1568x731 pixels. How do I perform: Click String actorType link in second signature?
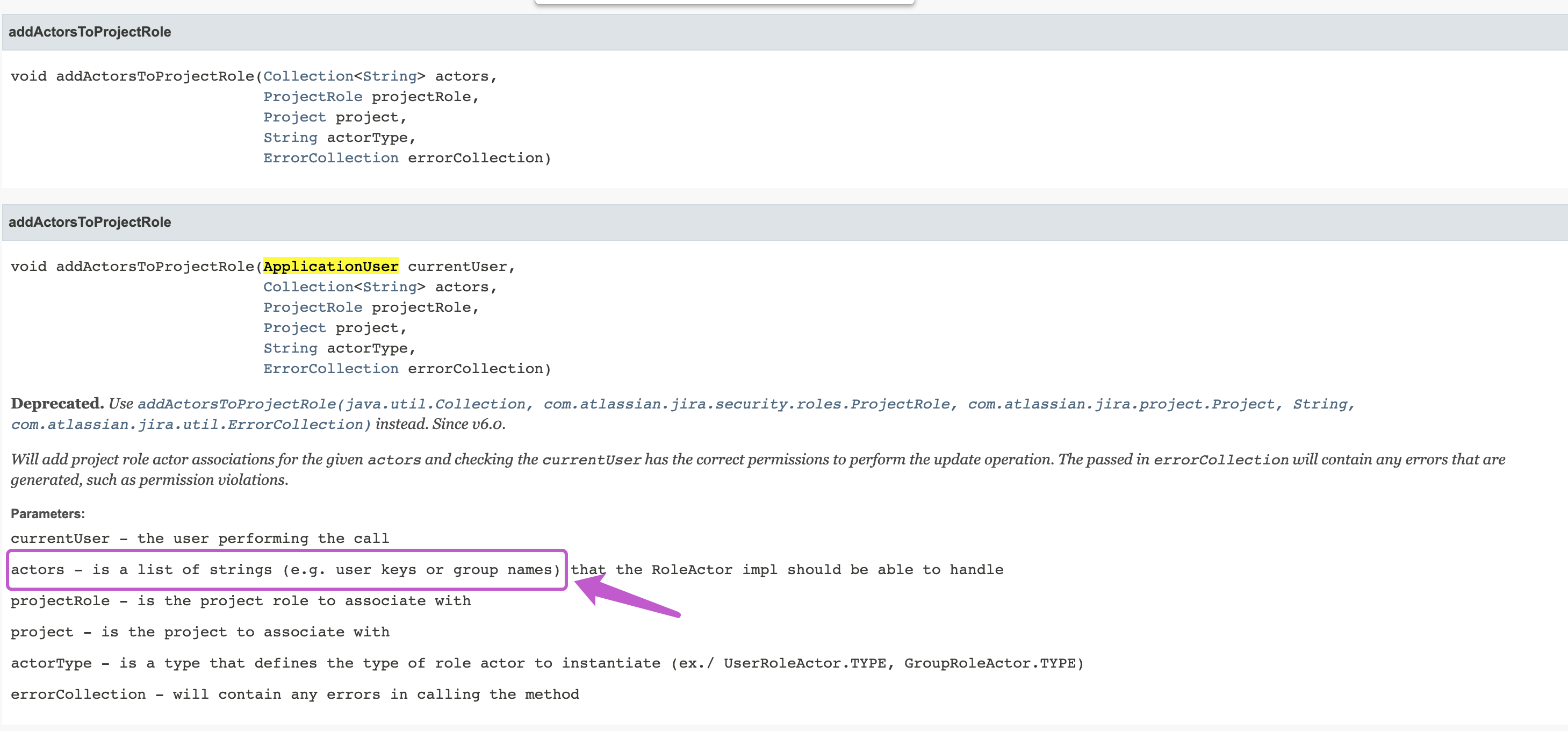pos(290,348)
